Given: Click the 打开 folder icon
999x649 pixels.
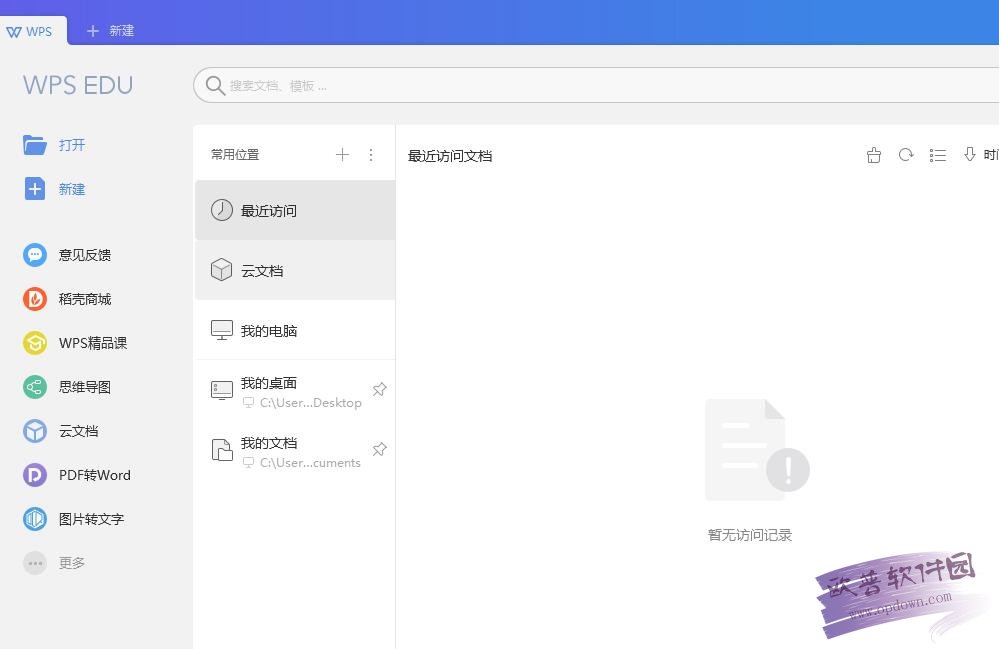Looking at the screenshot, I should coord(34,145).
